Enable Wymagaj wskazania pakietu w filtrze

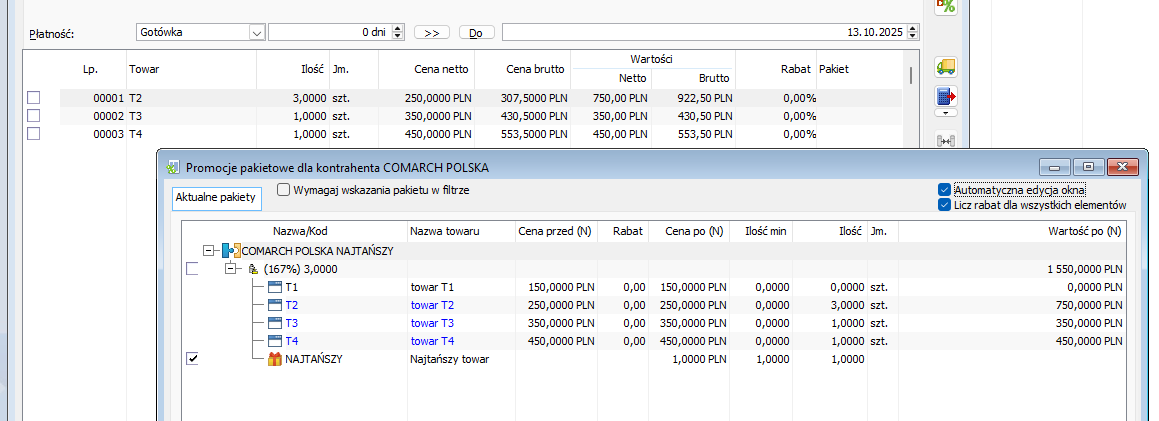click(x=283, y=189)
